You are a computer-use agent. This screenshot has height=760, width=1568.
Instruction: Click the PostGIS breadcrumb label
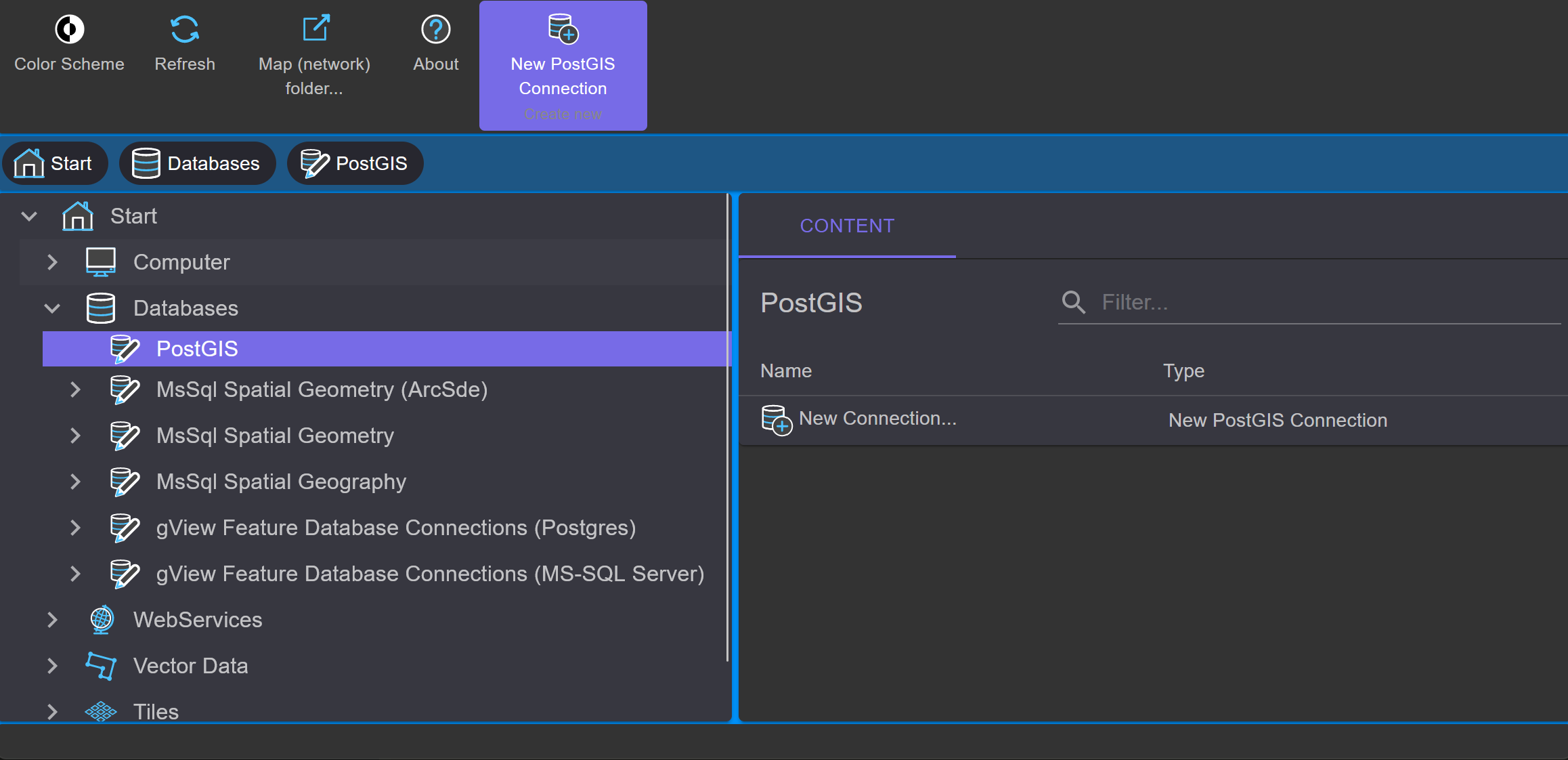point(372,163)
